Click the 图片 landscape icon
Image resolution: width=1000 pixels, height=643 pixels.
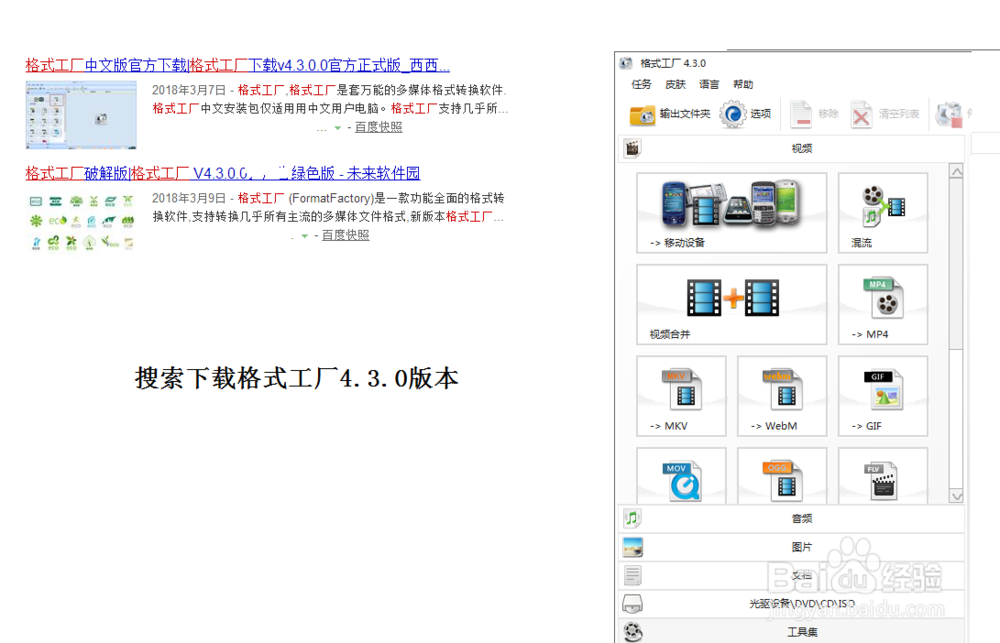(x=633, y=547)
